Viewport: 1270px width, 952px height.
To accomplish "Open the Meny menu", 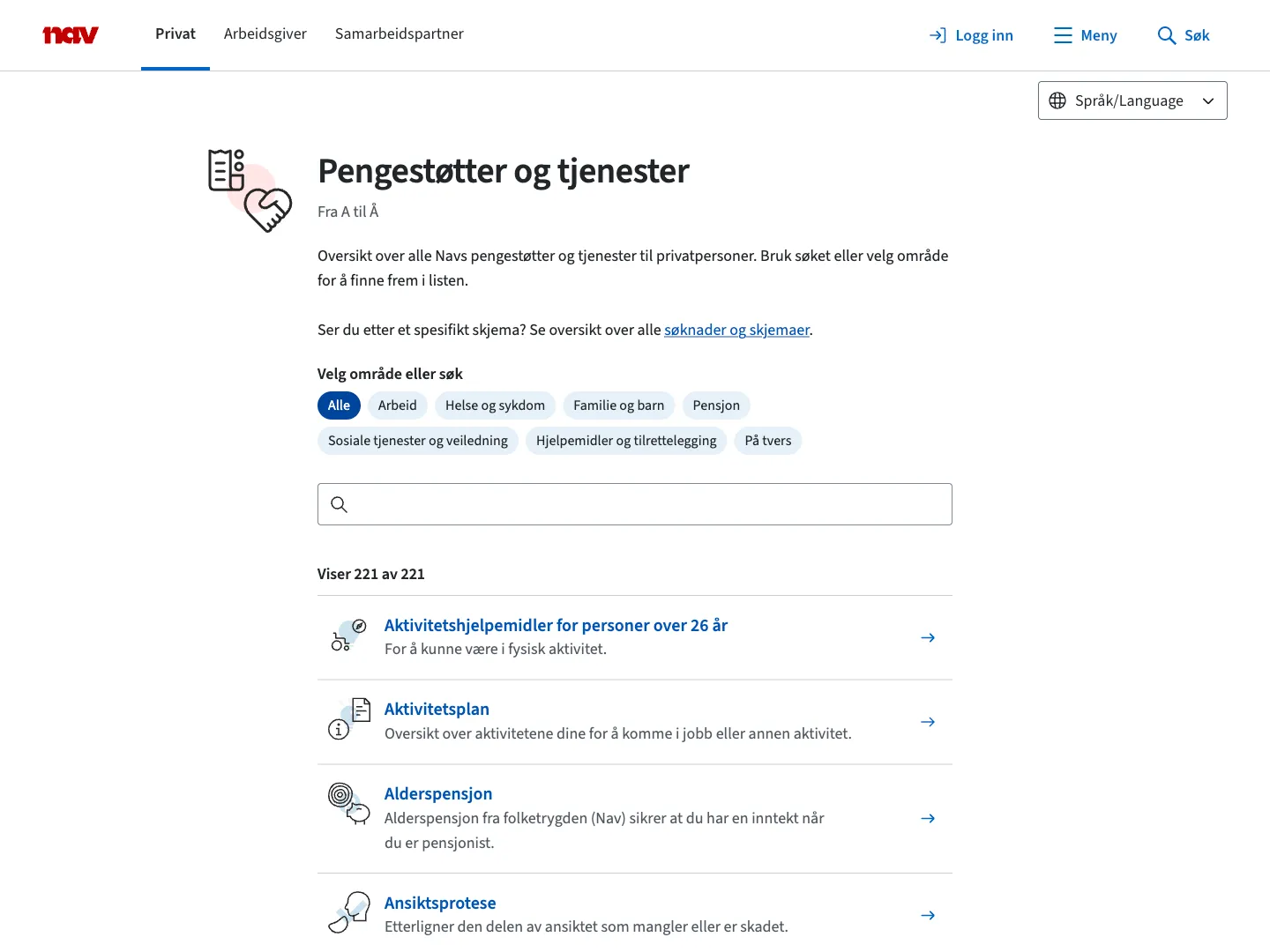I will click(x=1085, y=35).
